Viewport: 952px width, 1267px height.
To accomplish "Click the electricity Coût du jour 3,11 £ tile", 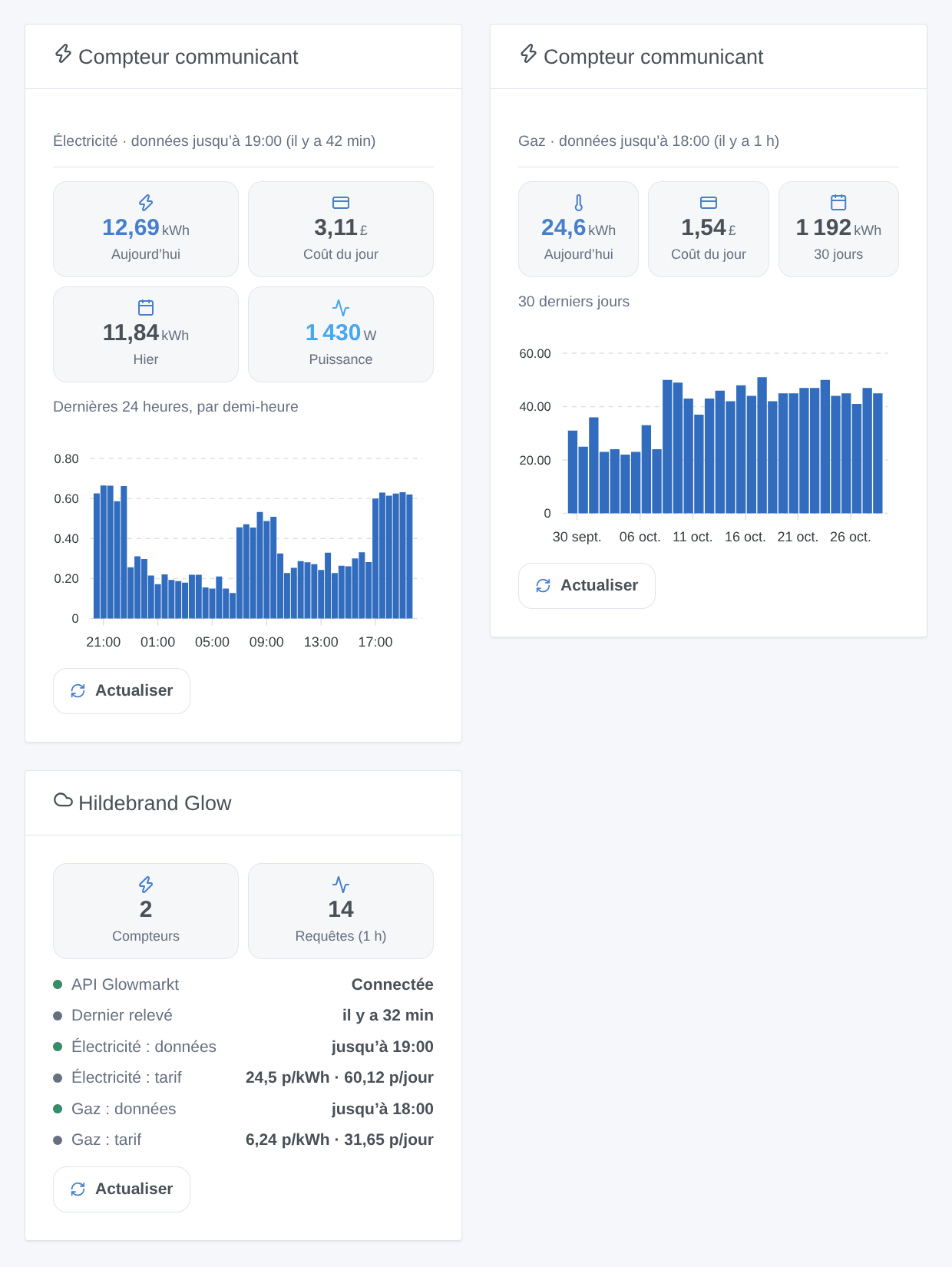I will pyautogui.click(x=341, y=229).
